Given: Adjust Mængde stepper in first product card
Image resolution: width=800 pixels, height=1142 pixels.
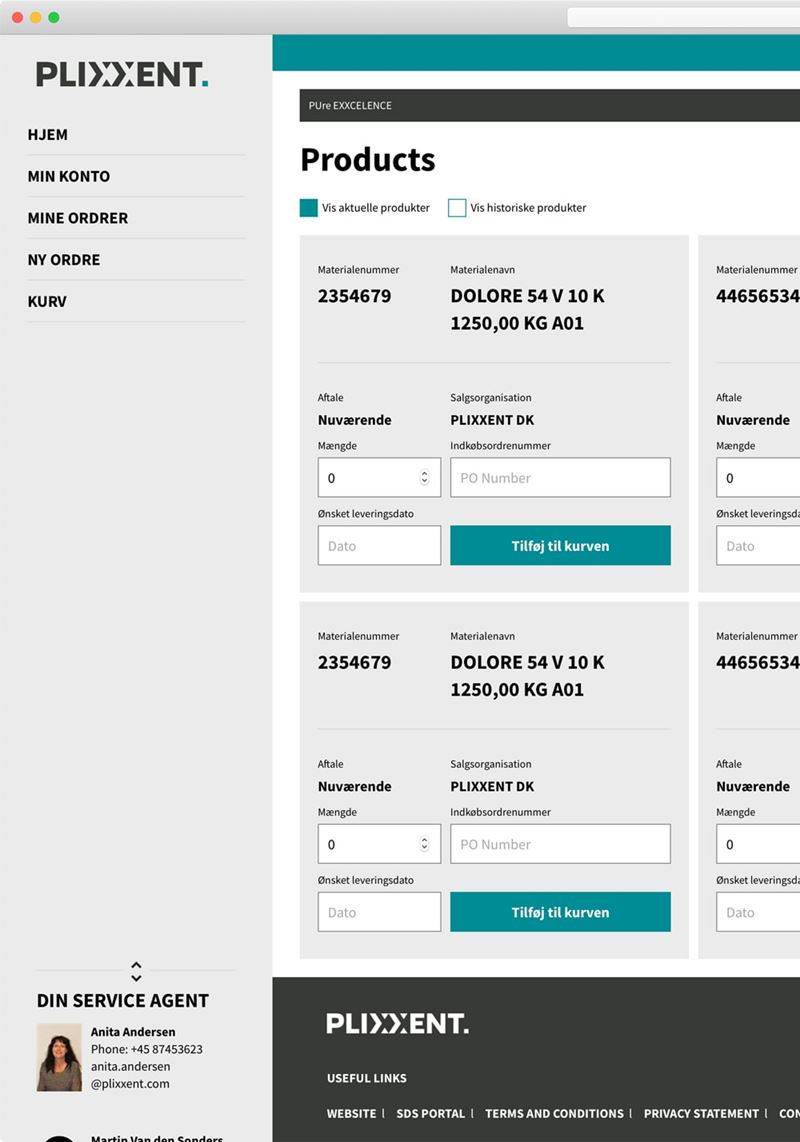Looking at the screenshot, I should [x=424, y=478].
